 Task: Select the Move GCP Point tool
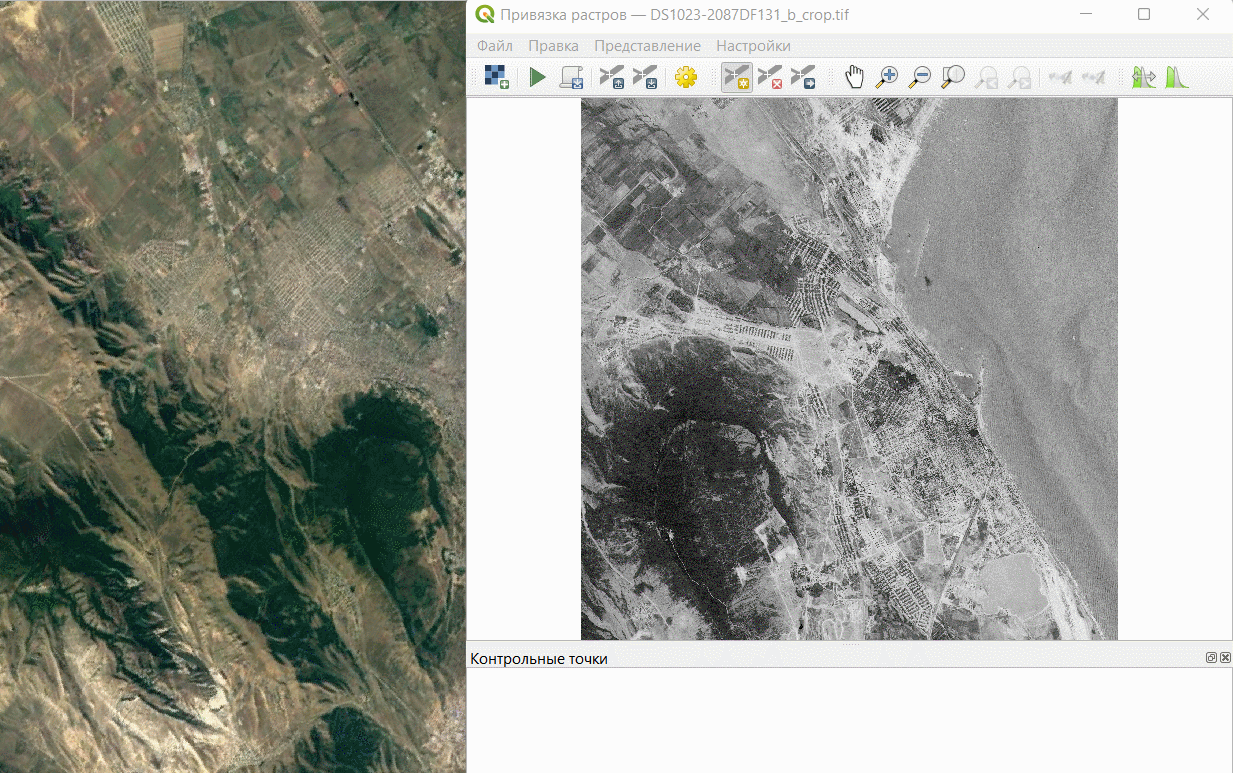coord(802,77)
